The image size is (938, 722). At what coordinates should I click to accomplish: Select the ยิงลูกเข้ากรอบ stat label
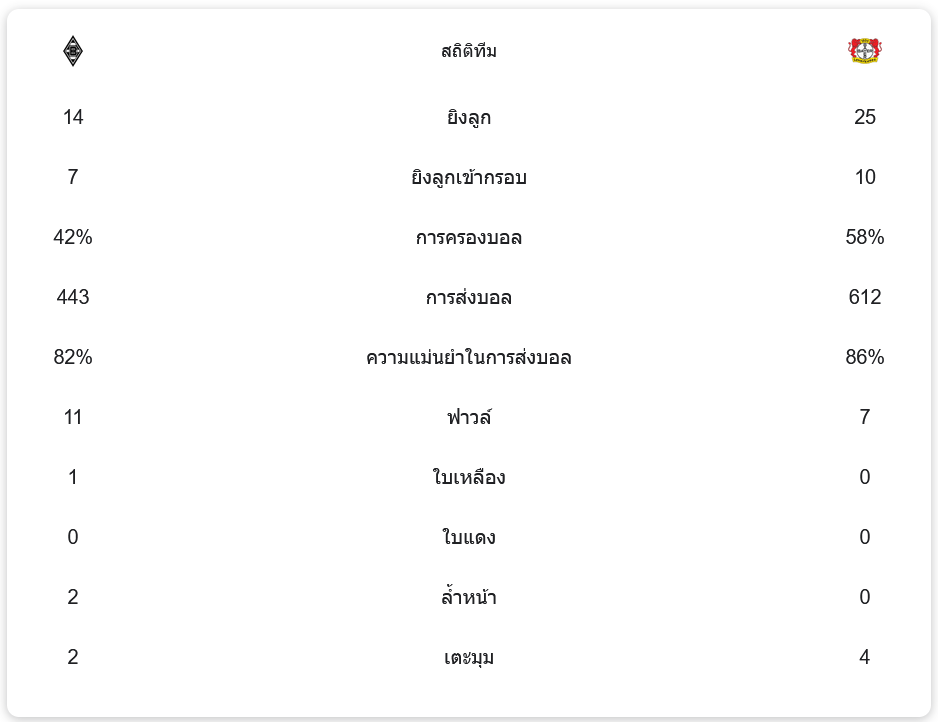(468, 178)
